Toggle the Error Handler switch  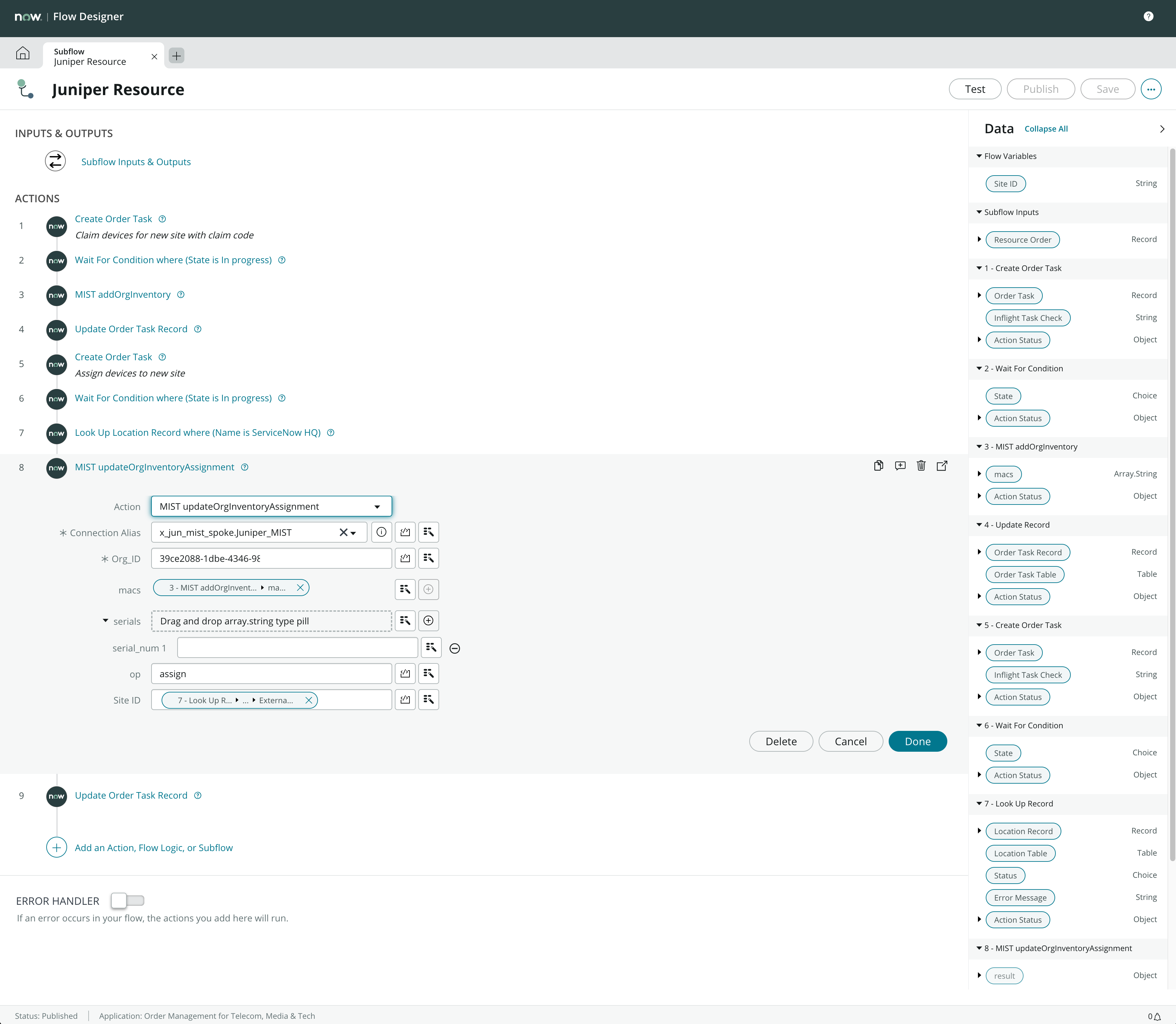pos(127,901)
